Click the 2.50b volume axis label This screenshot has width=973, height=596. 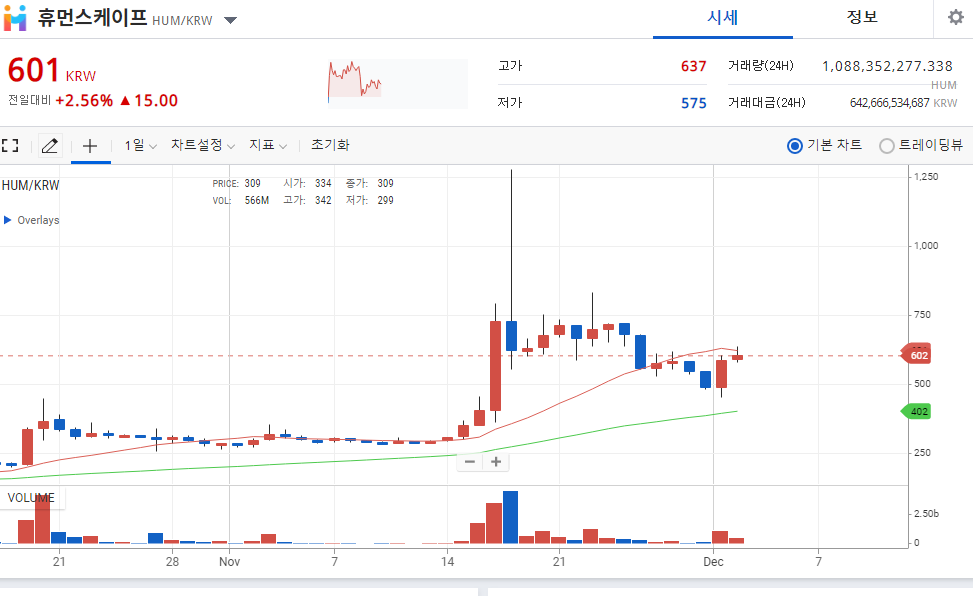(x=926, y=514)
